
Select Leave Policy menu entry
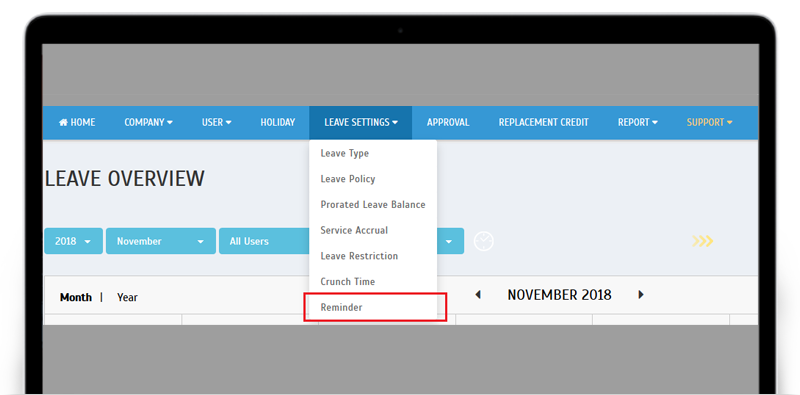373,179
